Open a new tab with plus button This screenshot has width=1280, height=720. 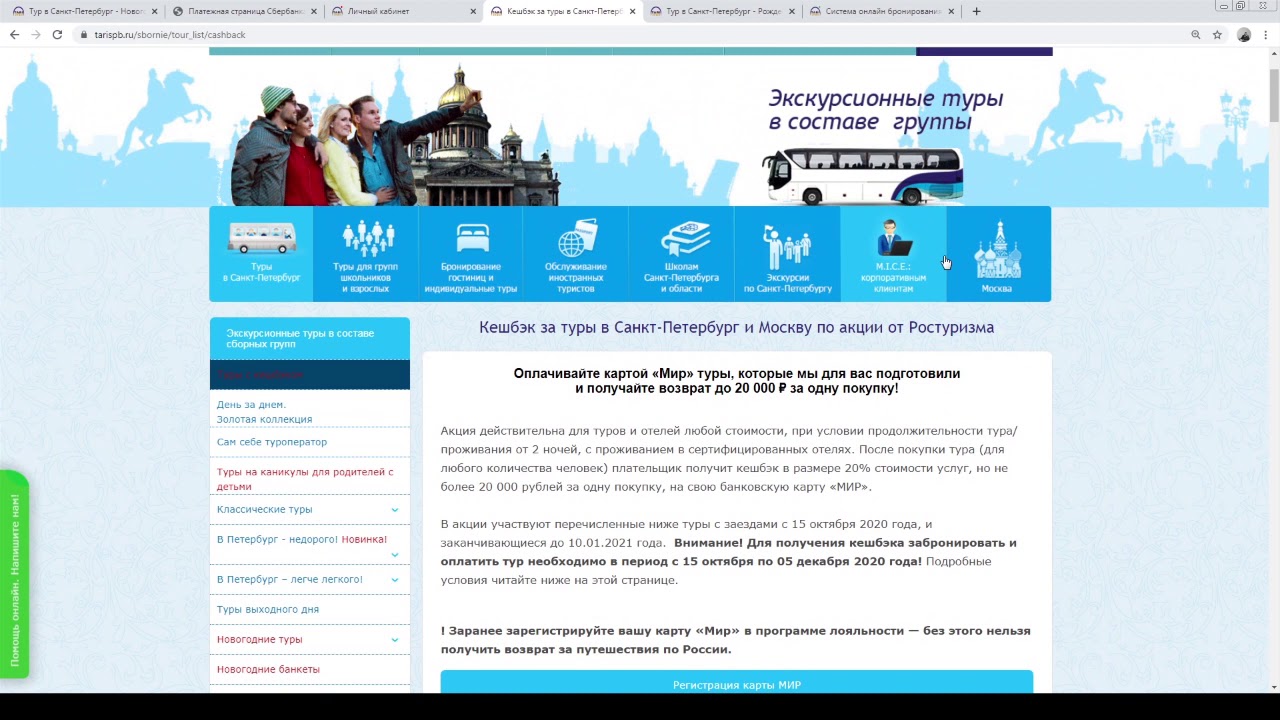coord(976,11)
